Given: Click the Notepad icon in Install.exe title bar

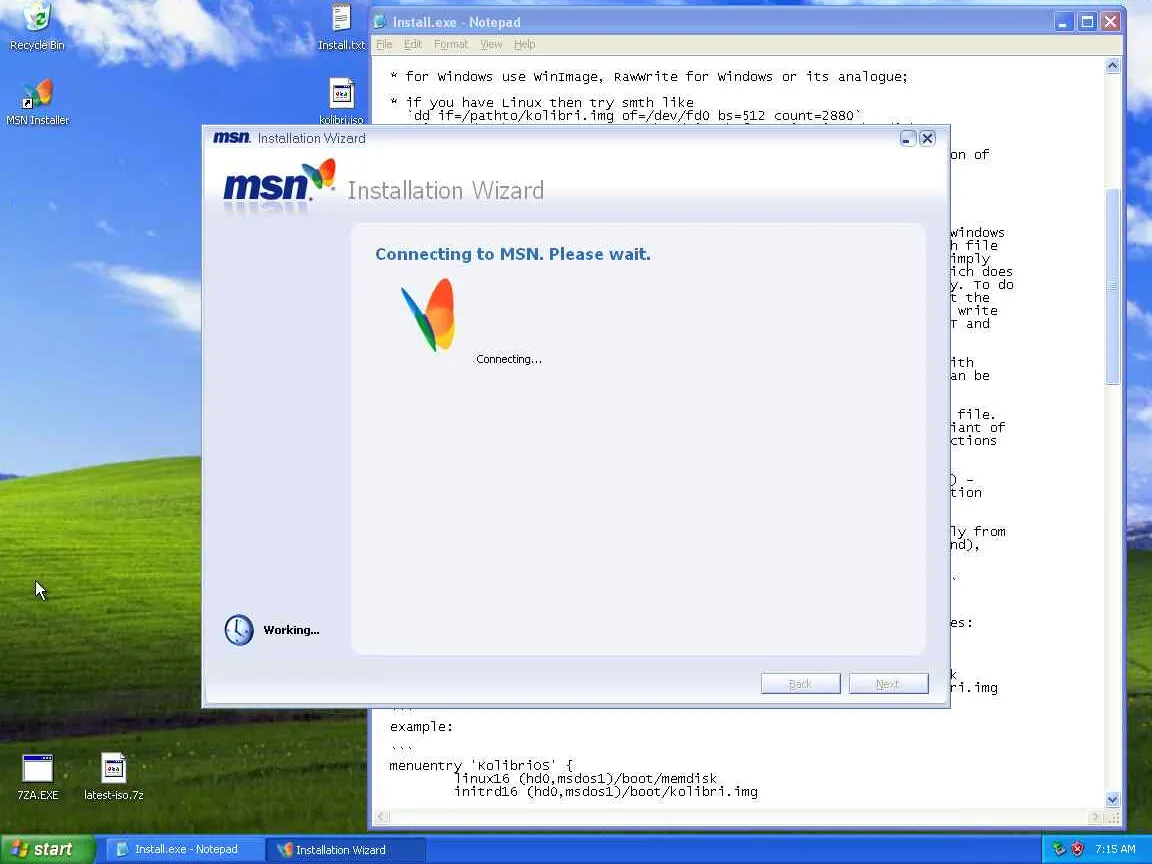Looking at the screenshot, I should 381,21.
